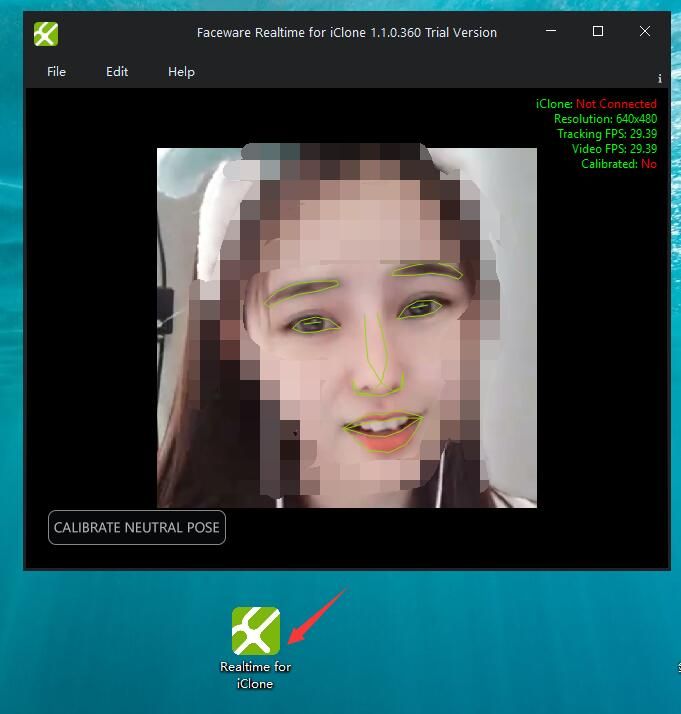Click the small info 'i' icon
The width and height of the screenshot is (681, 714).
[660, 78]
